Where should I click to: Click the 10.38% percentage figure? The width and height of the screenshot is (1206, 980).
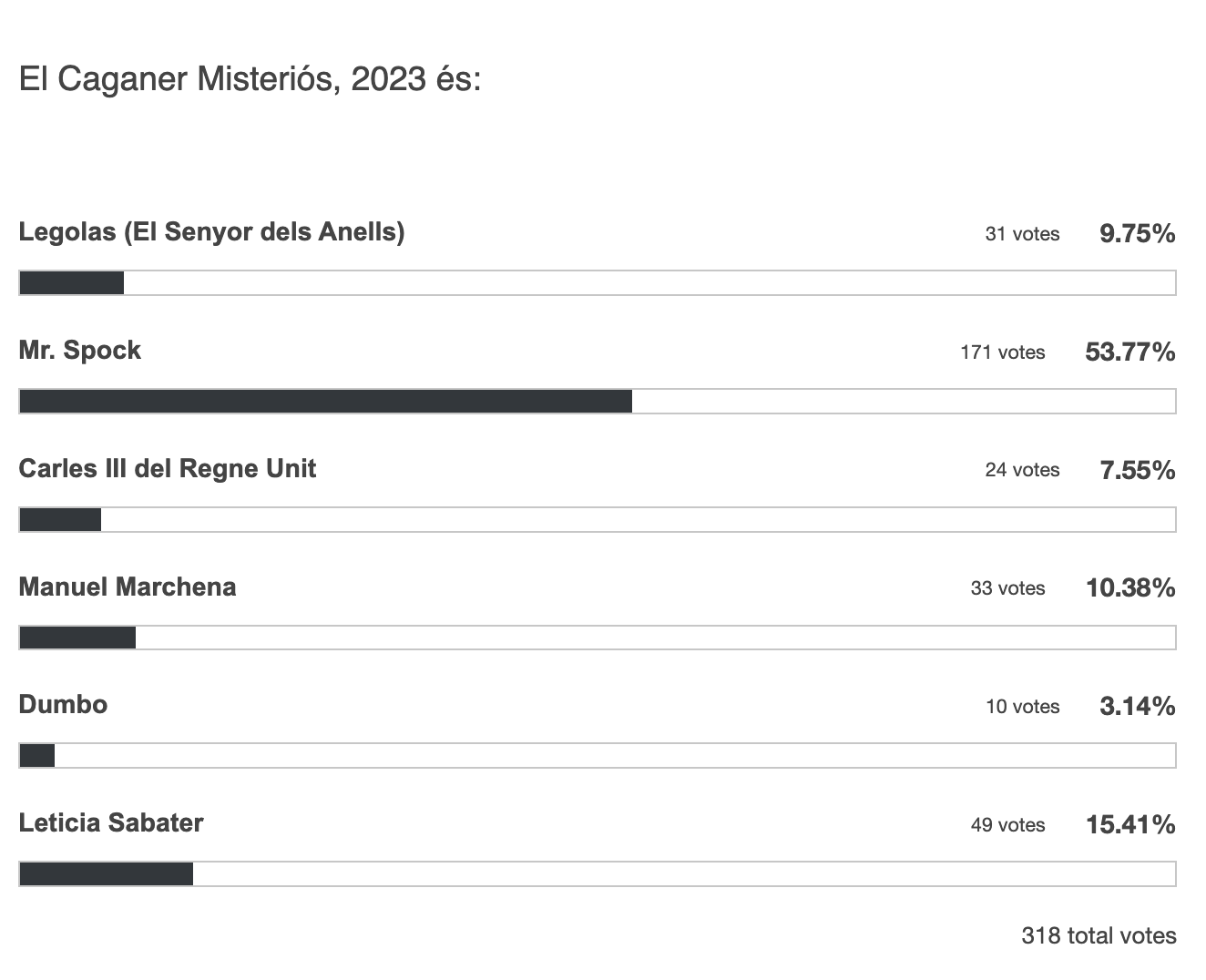[1129, 588]
